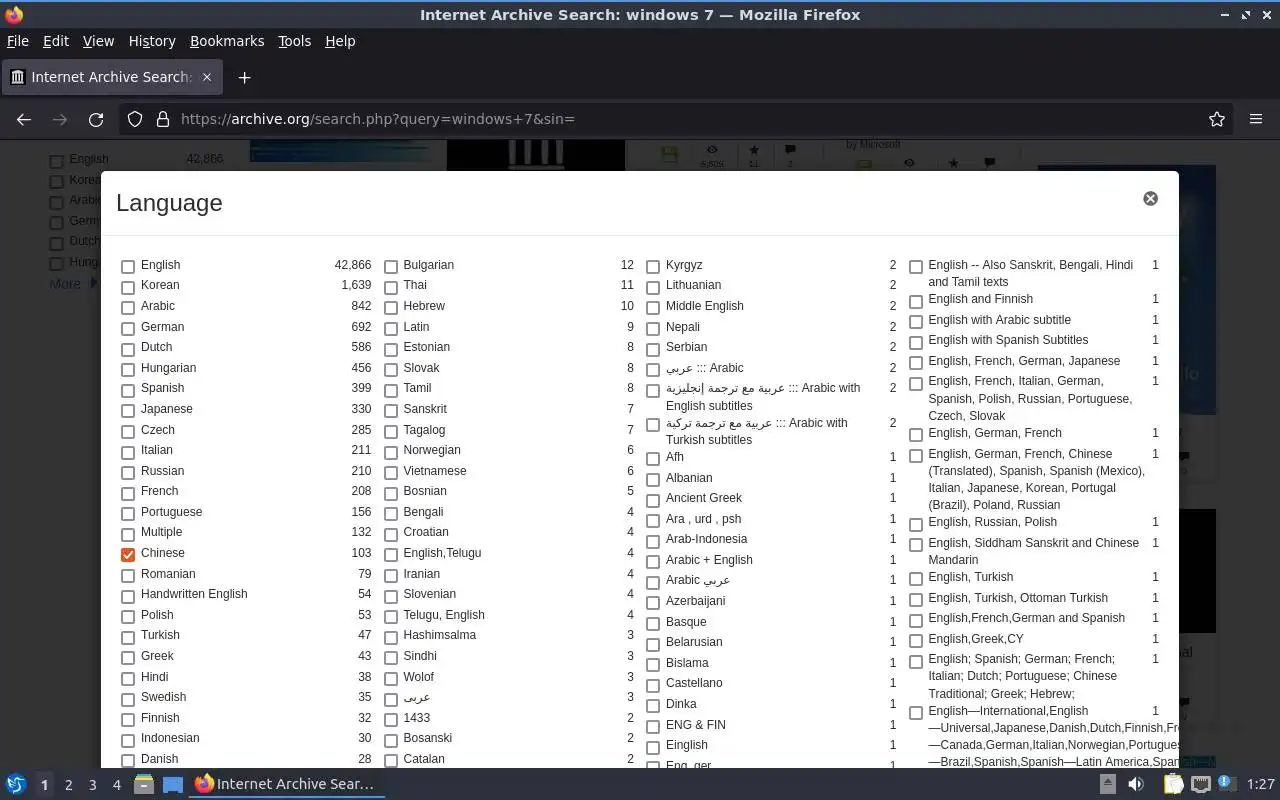Click the Middle English label

pos(705,306)
